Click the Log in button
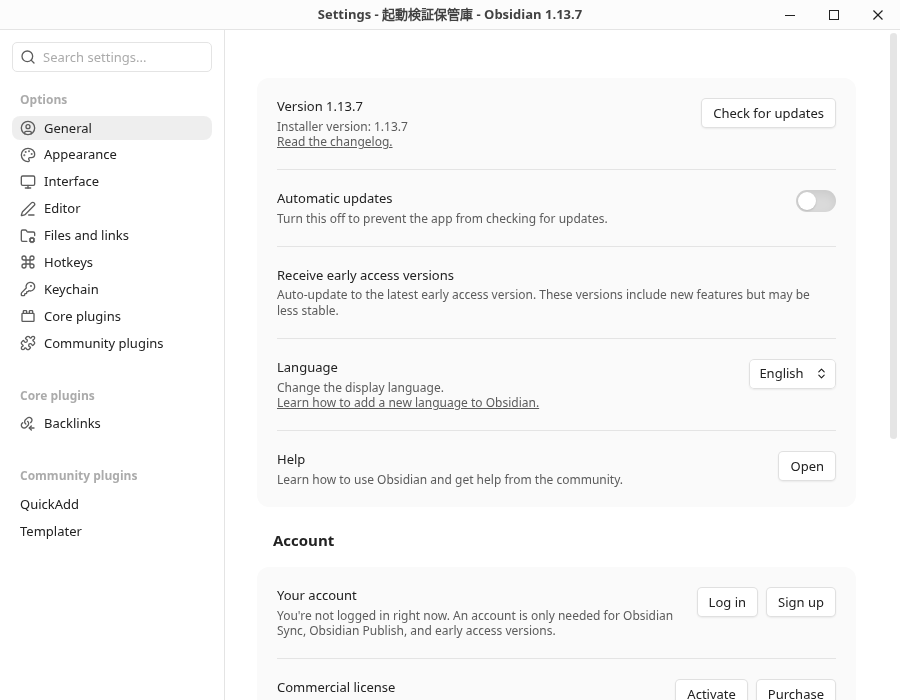Viewport: 900px width, 700px height. (727, 602)
